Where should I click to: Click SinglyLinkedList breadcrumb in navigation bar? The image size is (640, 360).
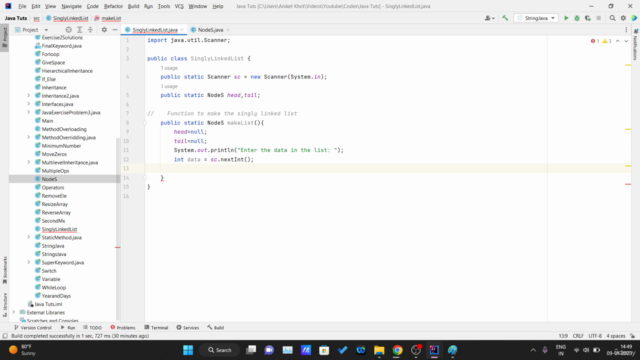[x=67, y=18]
